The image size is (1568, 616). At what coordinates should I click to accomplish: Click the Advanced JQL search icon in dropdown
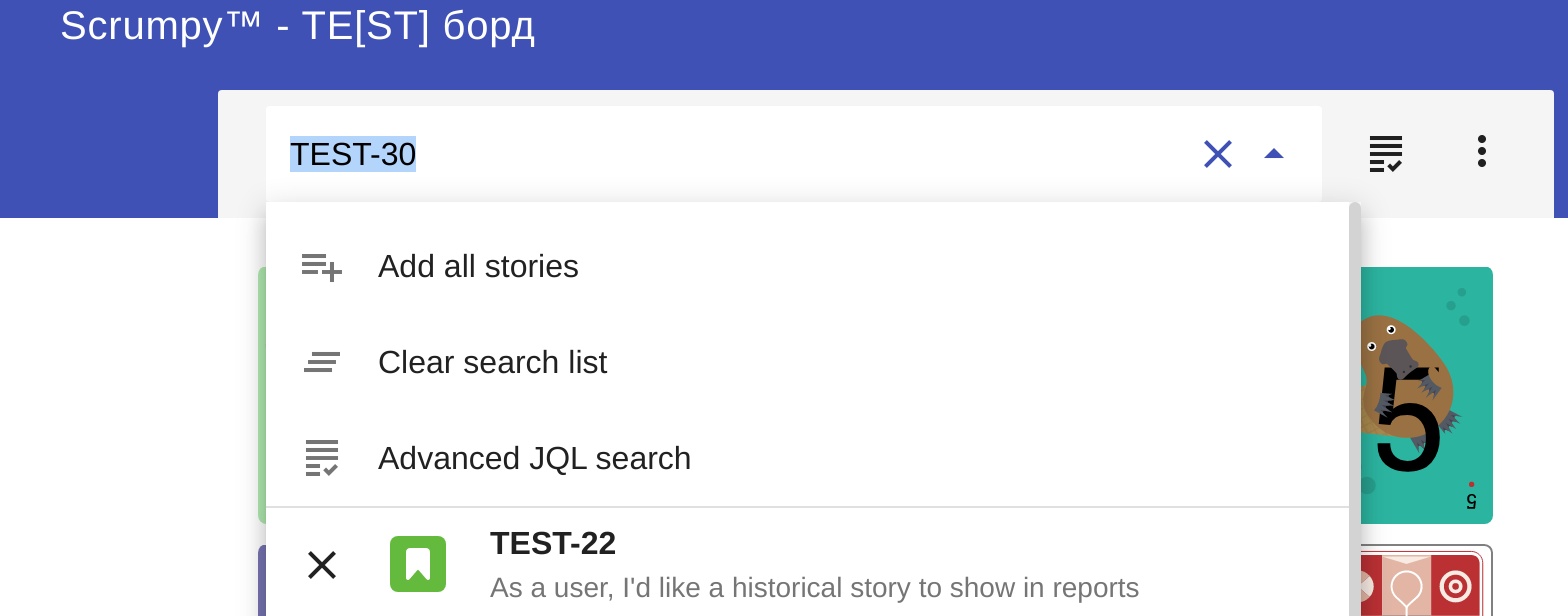pos(321,458)
